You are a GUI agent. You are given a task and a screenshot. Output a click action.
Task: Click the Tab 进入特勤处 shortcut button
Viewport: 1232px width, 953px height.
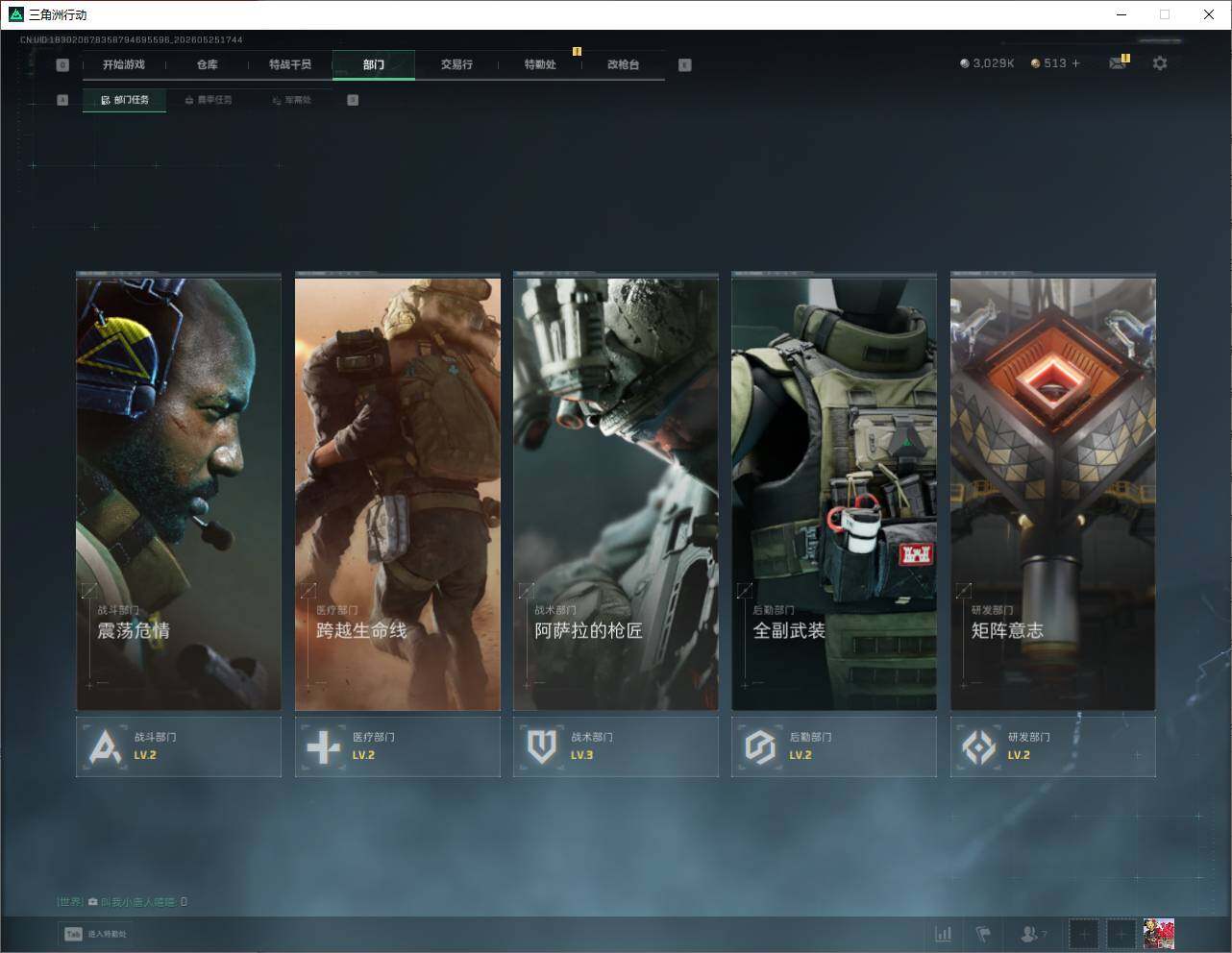coord(95,934)
